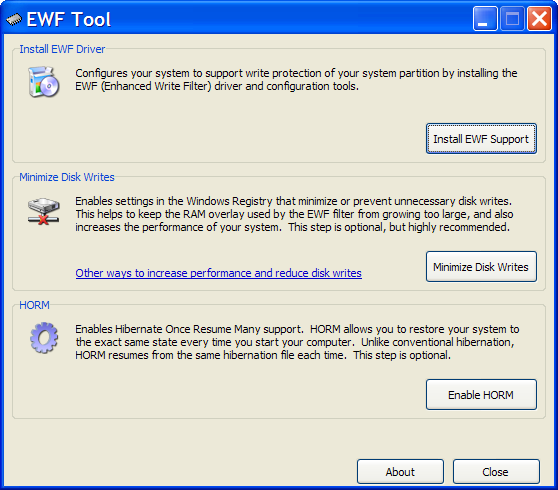This screenshot has height=490, width=558.
Task: Click the Install EWF Driver group label
Action: tap(62, 49)
